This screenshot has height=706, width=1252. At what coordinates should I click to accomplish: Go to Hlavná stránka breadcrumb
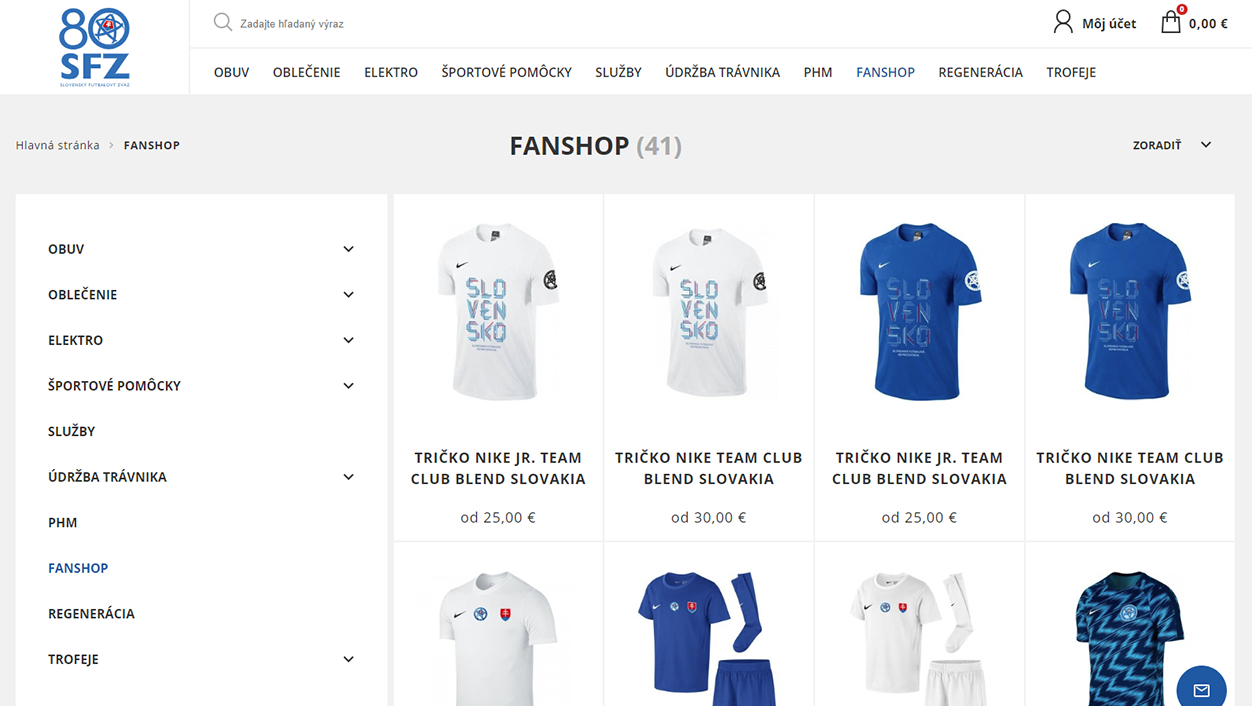click(58, 145)
